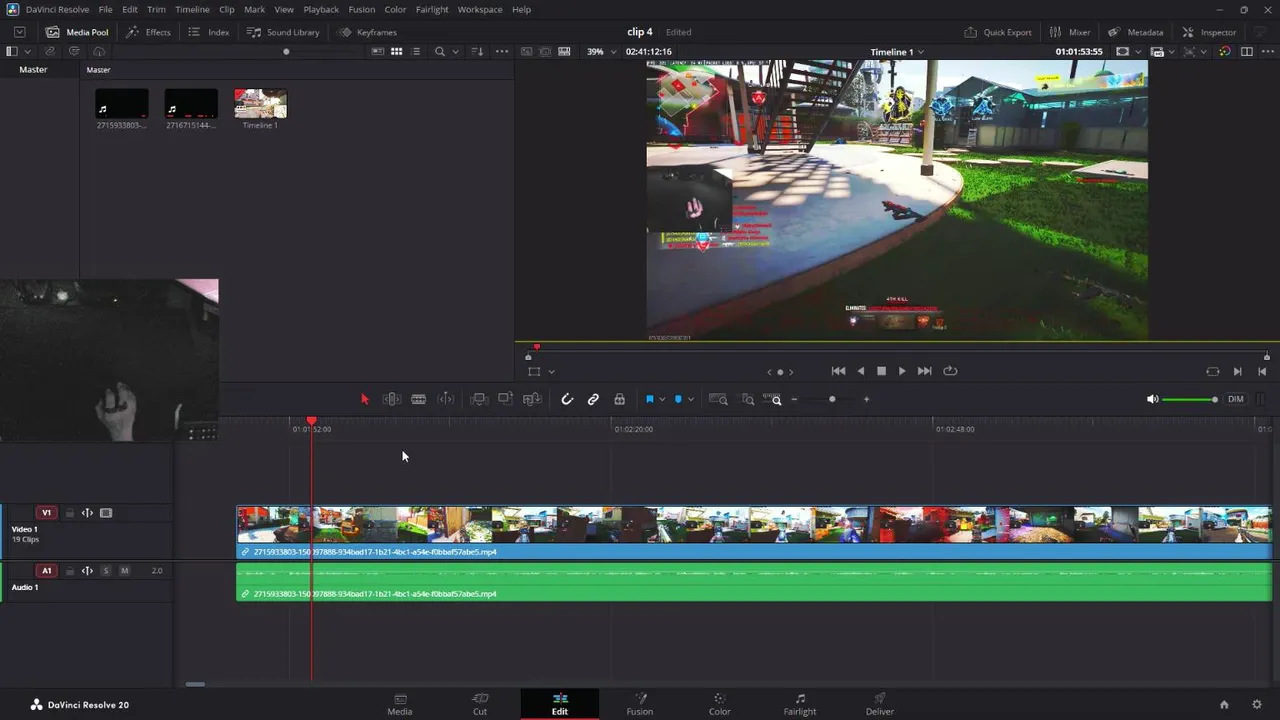
Task: Open the Sound Library panel
Action: tap(283, 32)
